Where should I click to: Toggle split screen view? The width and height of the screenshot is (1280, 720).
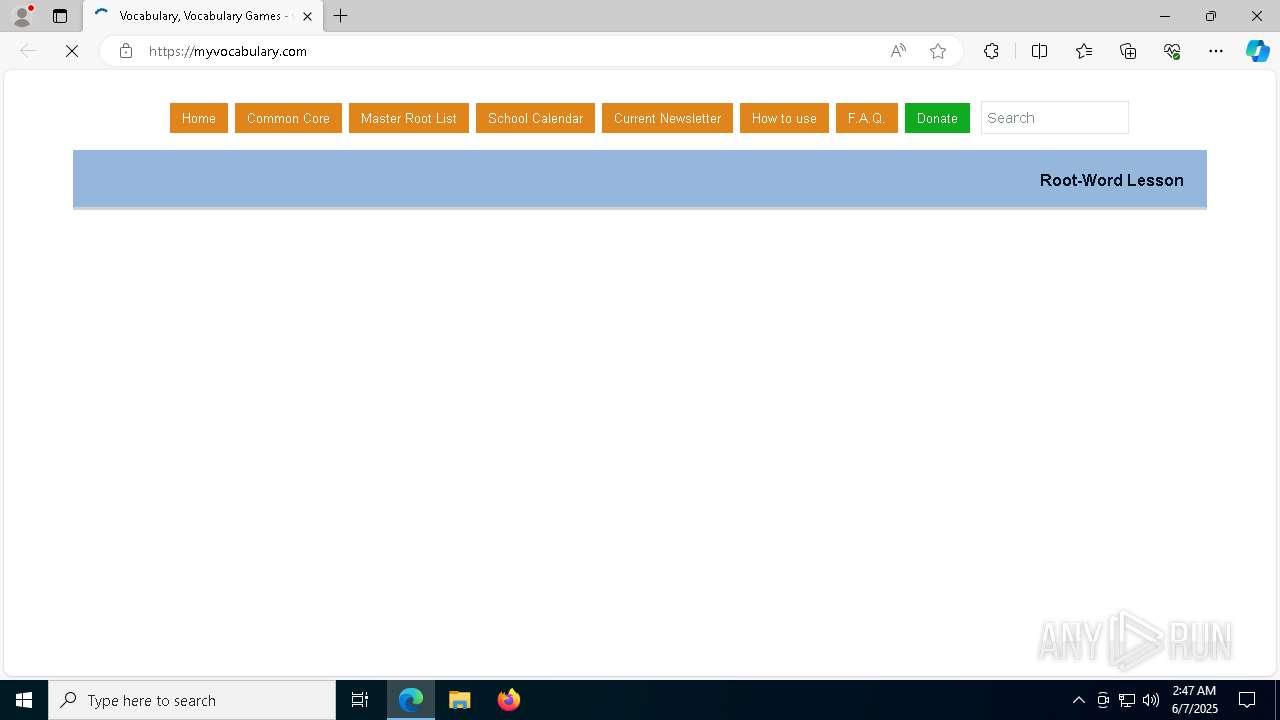point(1039,51)
